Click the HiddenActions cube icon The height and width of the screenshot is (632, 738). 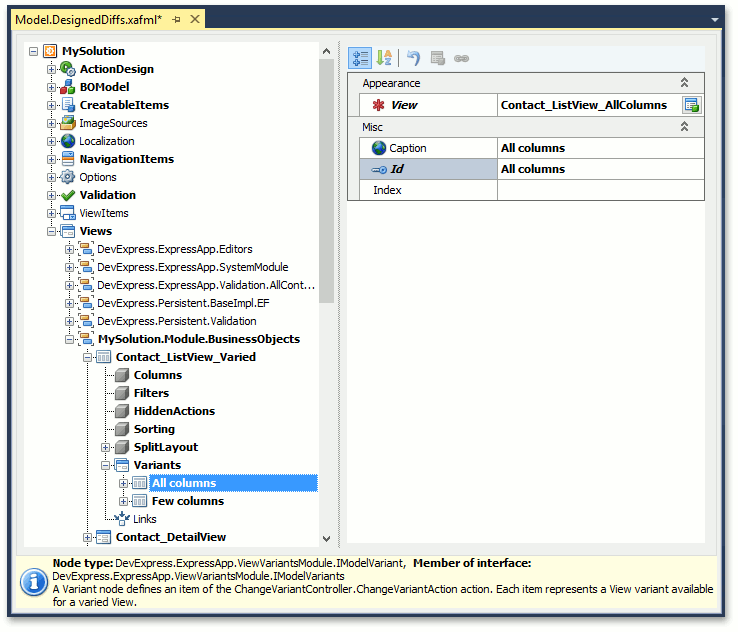click(122, 411)
